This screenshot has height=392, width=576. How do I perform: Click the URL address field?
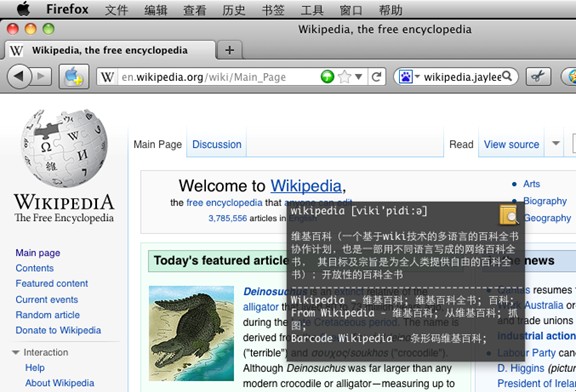[x=219, y=77]
